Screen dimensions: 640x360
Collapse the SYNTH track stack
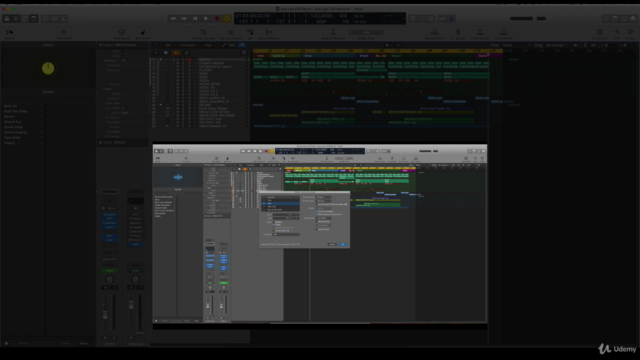(160, 60)
